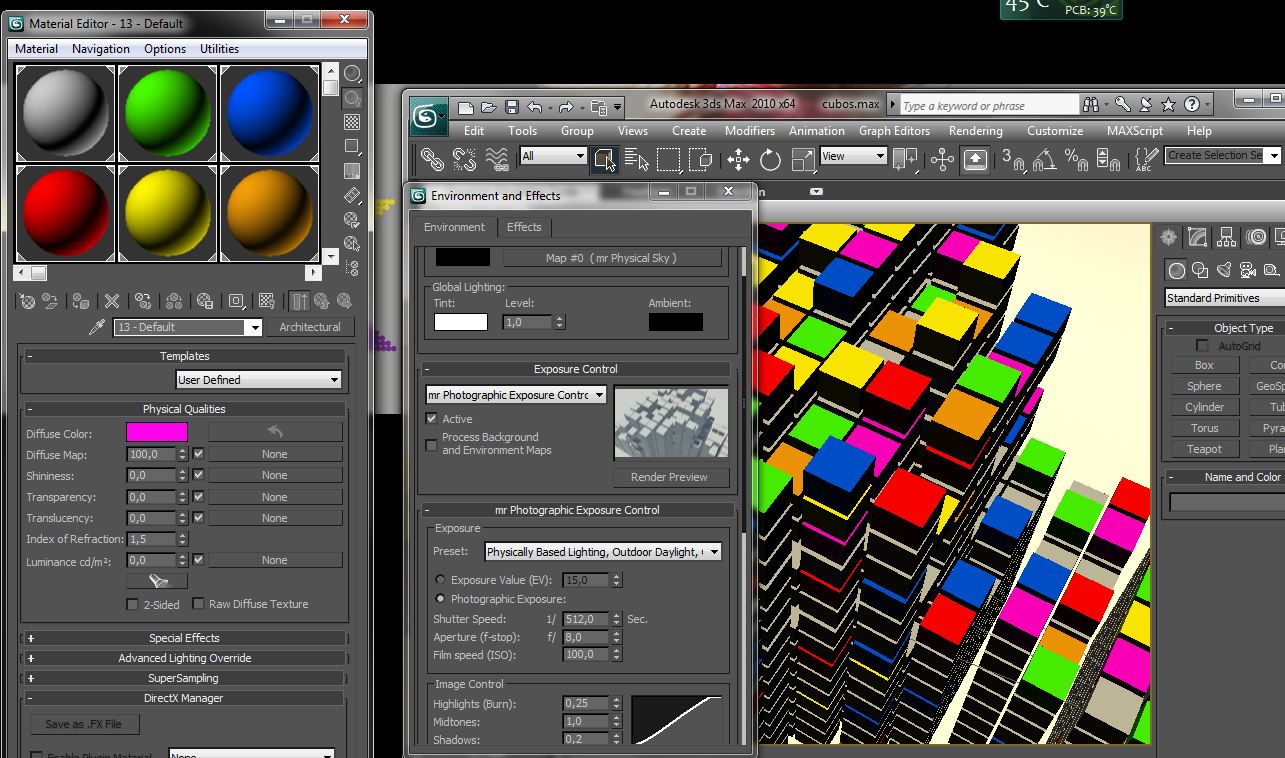Click Show Map in Viewport icon
1285x758 pixels.
click(266, 301)
